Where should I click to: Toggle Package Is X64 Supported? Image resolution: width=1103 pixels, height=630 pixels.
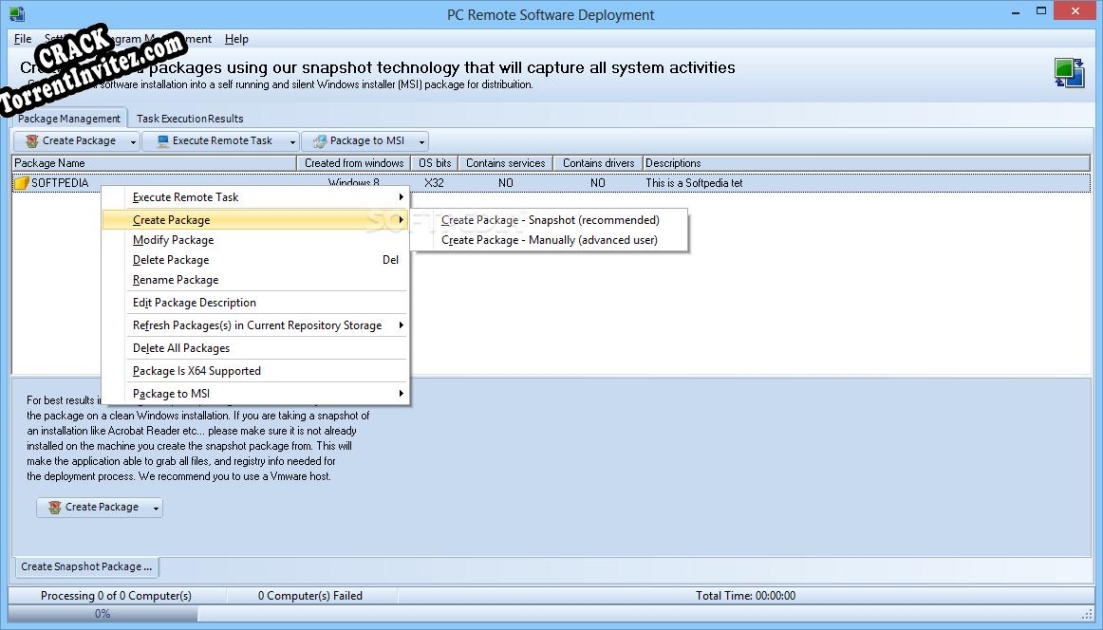(196, 372)
